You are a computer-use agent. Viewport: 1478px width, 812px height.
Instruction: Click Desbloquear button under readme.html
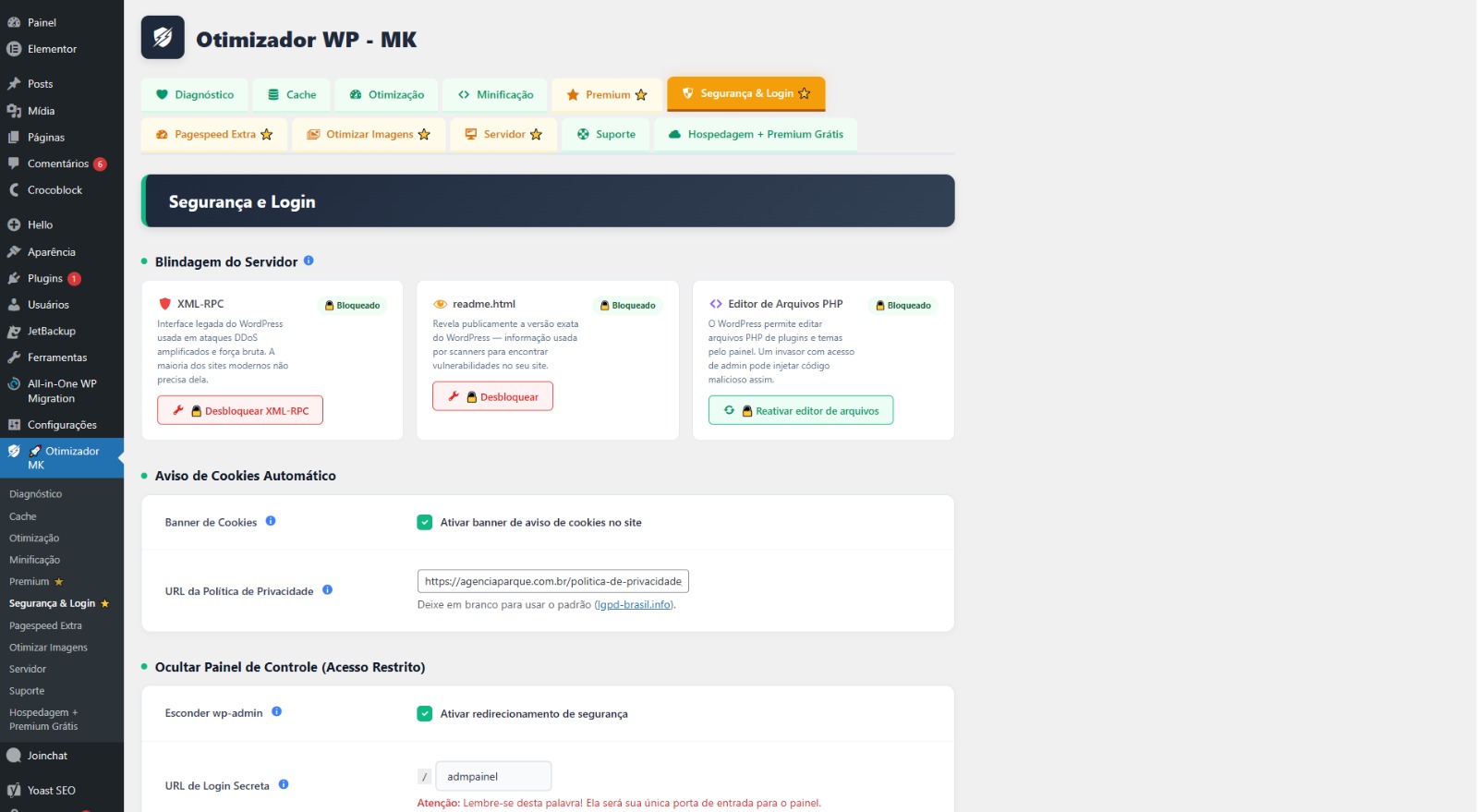click(492, 396)
